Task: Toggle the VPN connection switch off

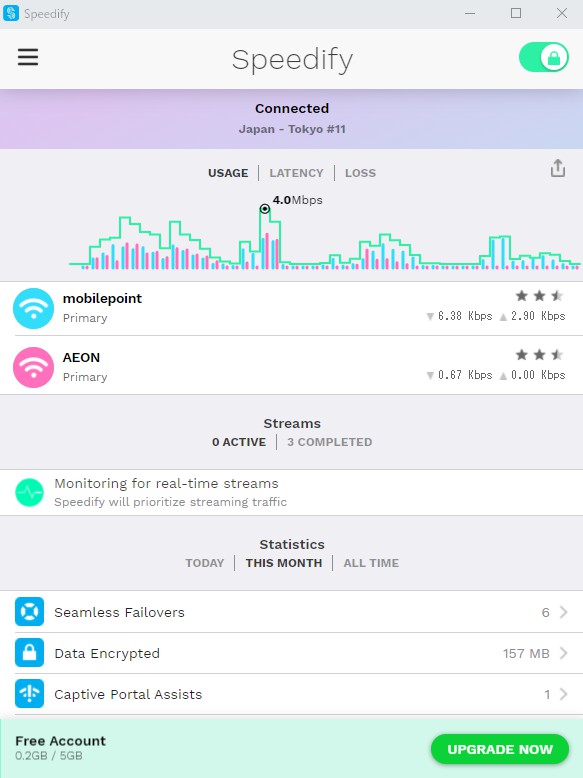Action: click(544, 57)
